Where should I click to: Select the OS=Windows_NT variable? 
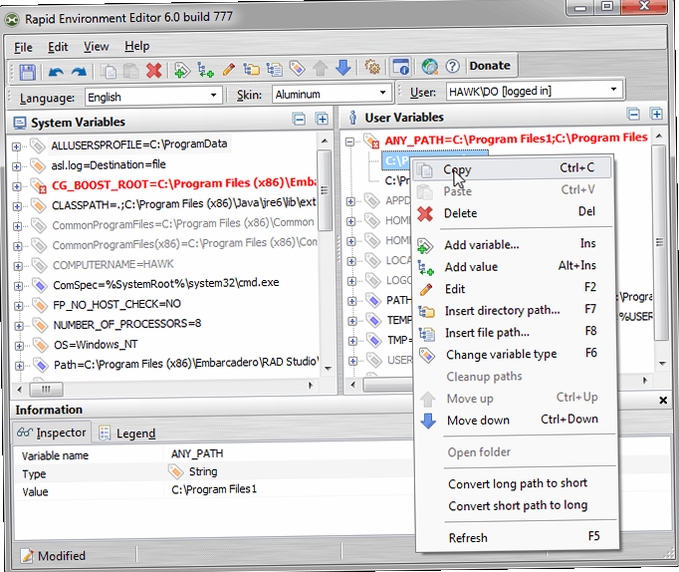pyautogui.click(x=95, y=345)
